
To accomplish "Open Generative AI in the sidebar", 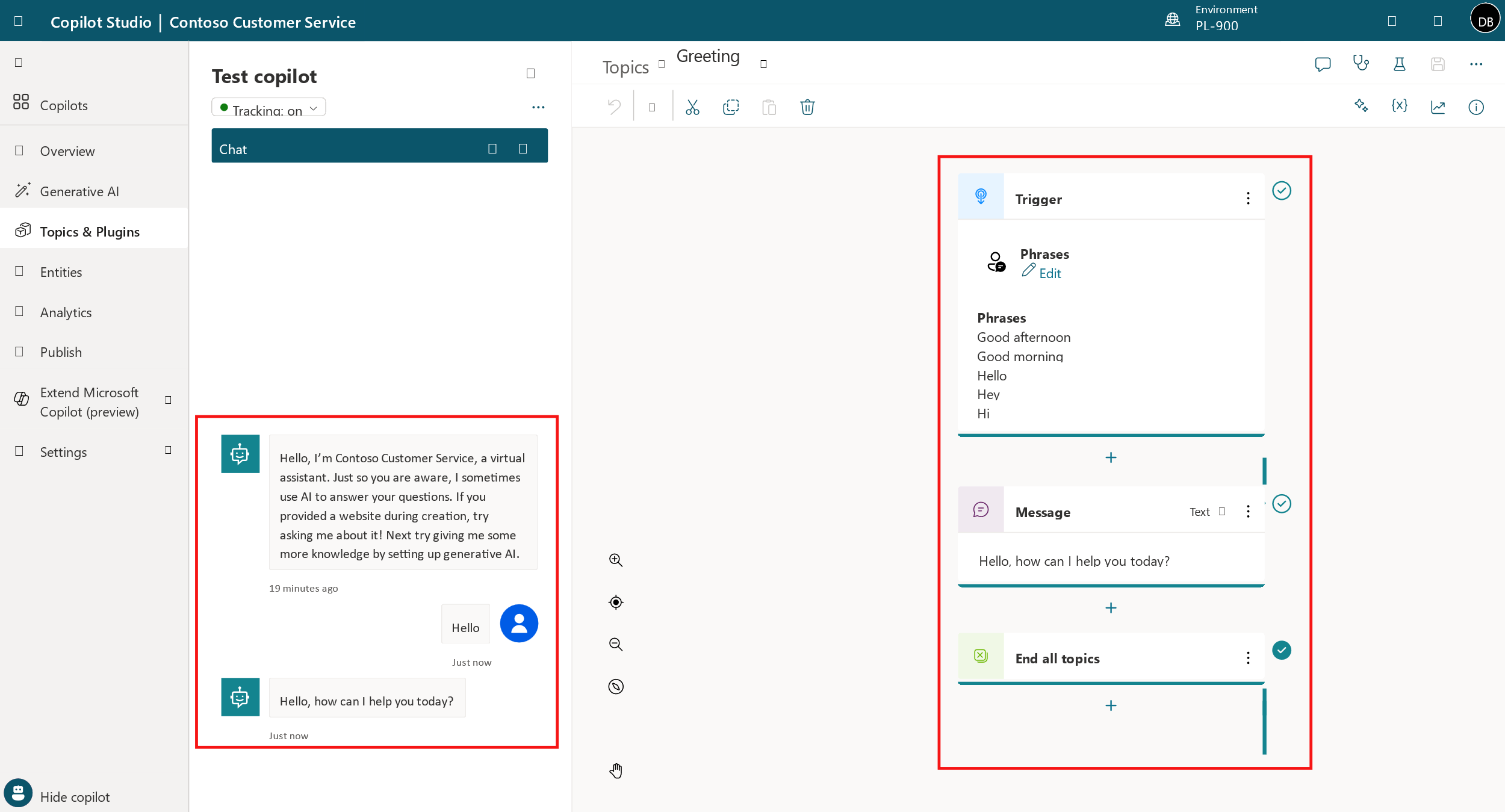I will (94, 191).
